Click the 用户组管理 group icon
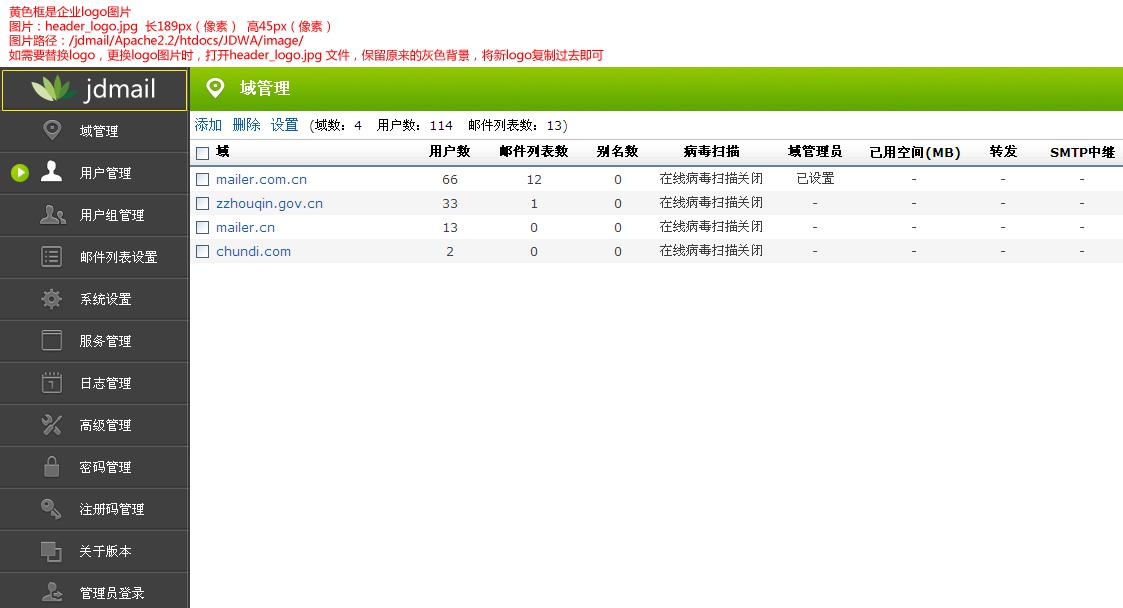1123x608 pixels. tap(52, 214)
